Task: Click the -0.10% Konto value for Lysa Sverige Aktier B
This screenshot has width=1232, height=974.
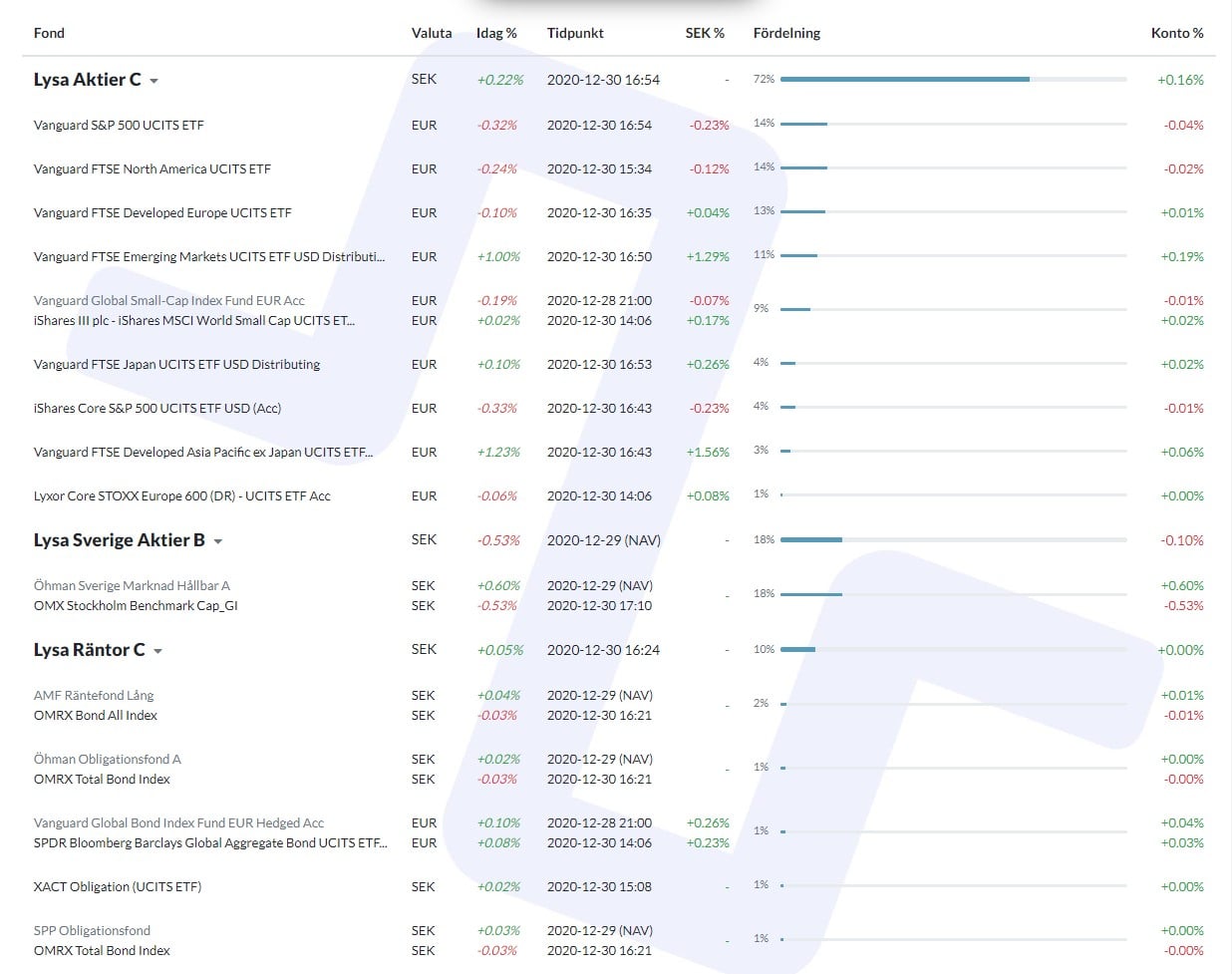Action: 1182,540
